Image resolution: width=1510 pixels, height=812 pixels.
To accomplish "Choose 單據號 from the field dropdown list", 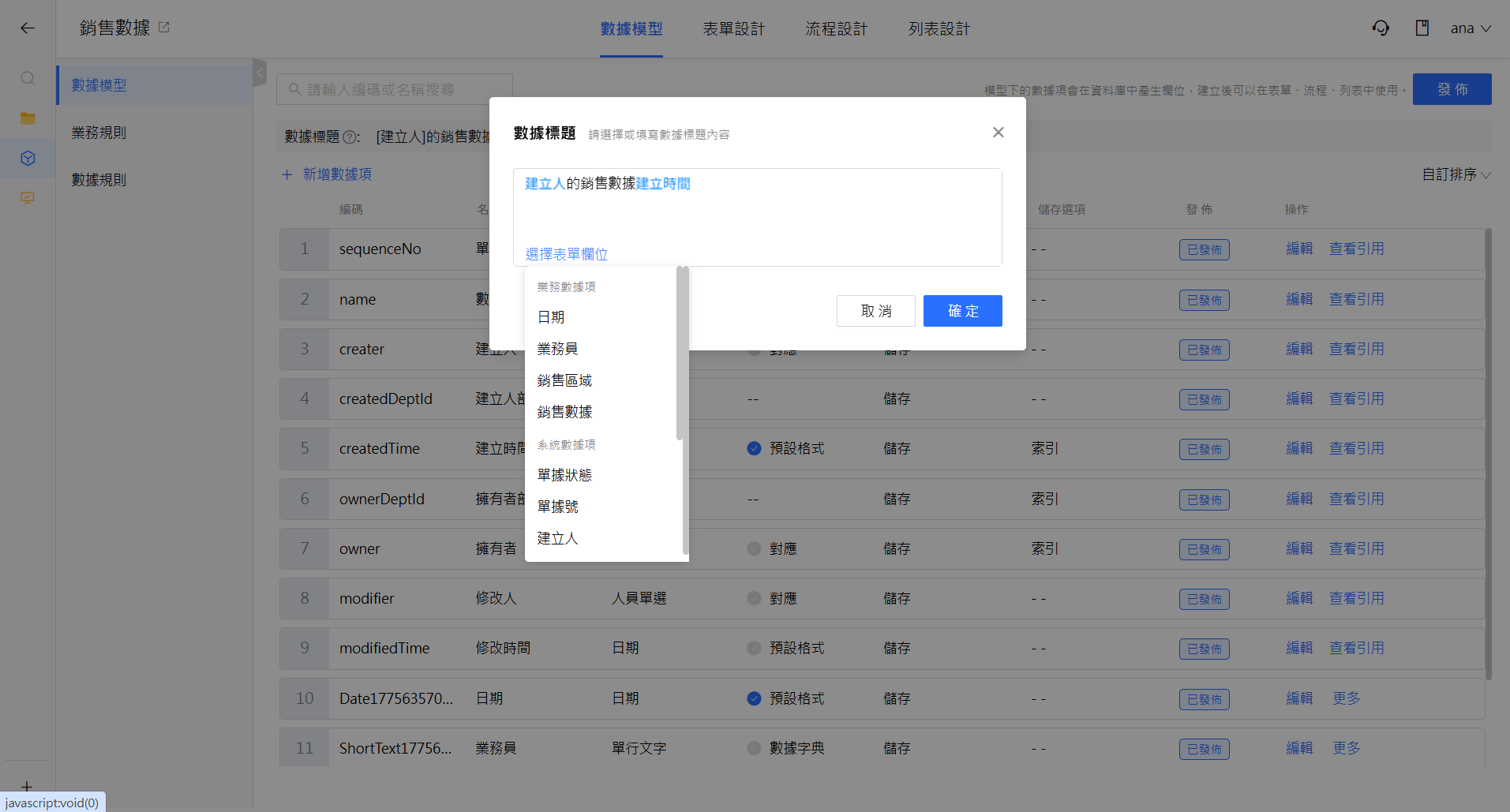I will click(x=601, y=507).
